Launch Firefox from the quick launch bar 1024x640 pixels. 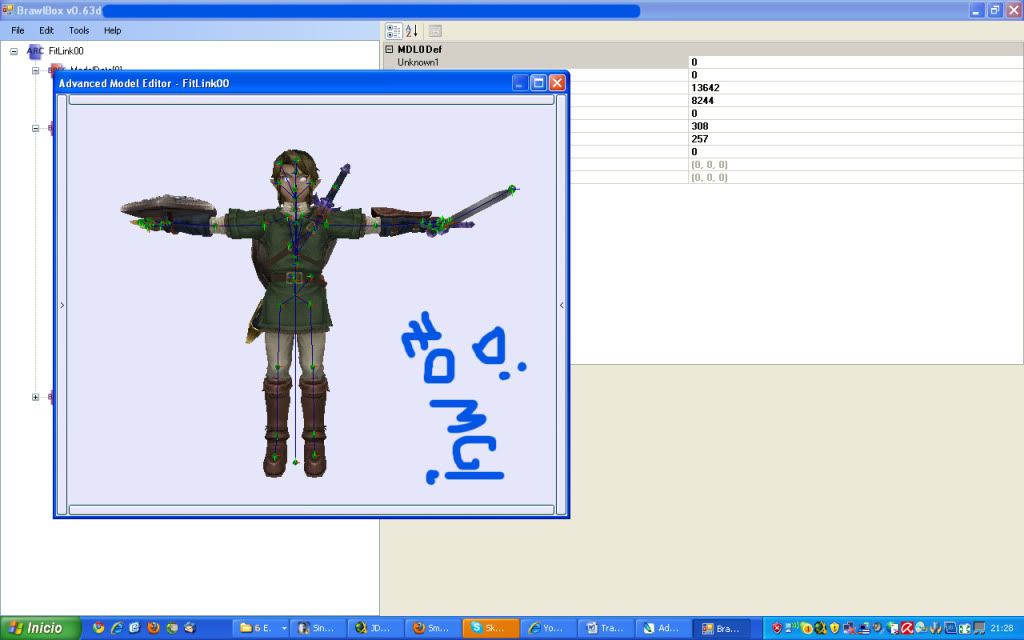point(153,628)
